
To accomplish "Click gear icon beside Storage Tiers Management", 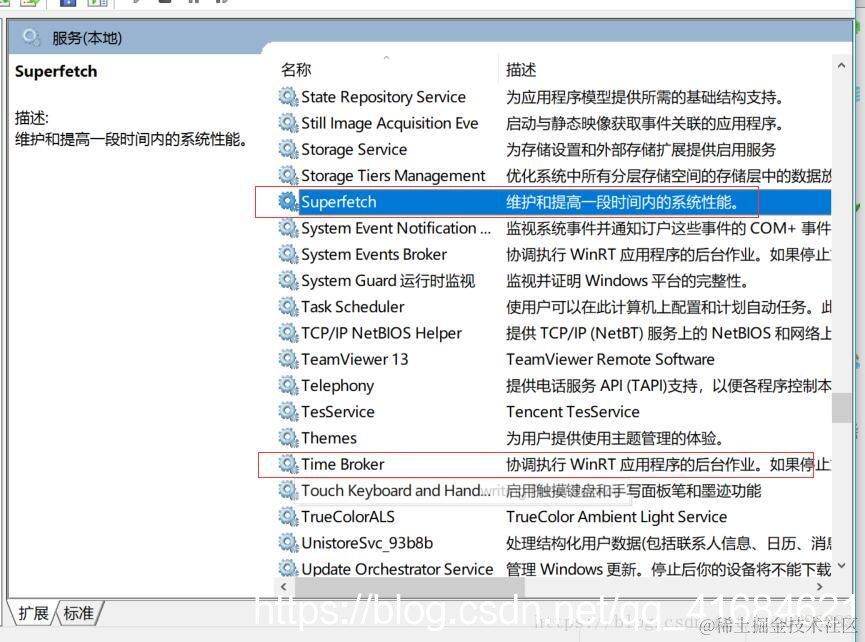I will point(288,175).
